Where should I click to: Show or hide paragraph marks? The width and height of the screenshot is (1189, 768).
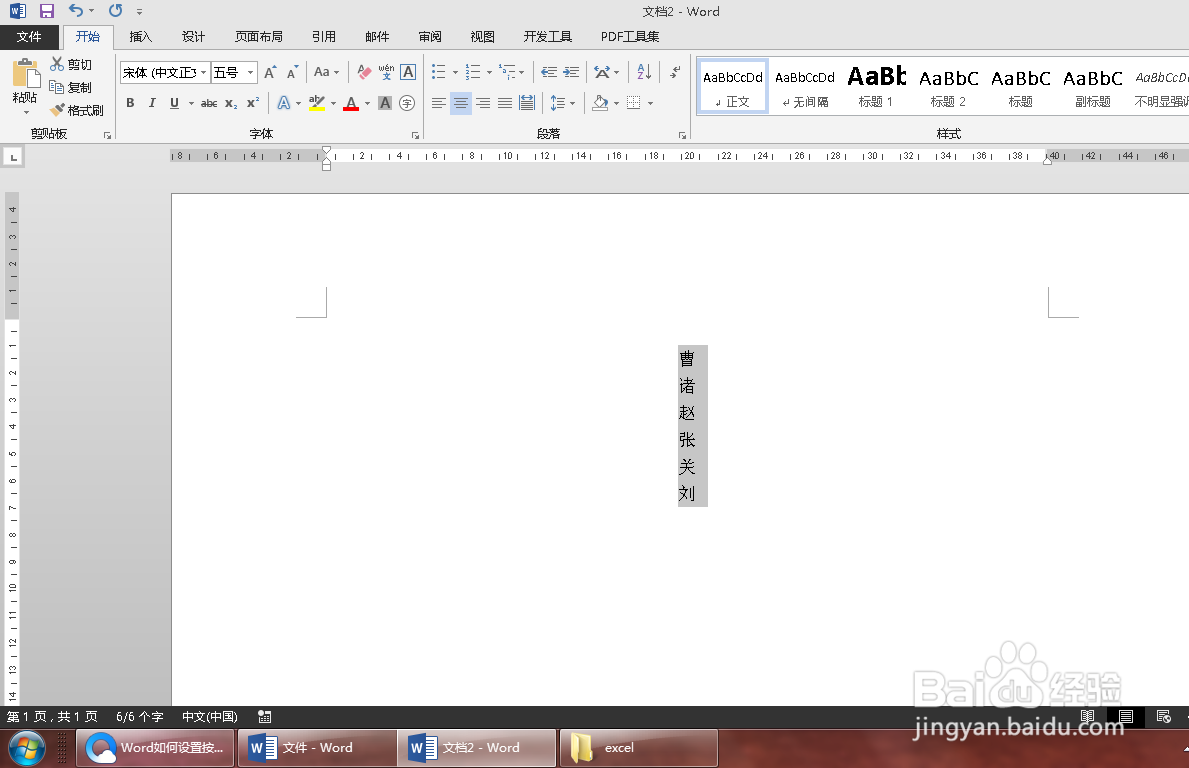(674, 72)
